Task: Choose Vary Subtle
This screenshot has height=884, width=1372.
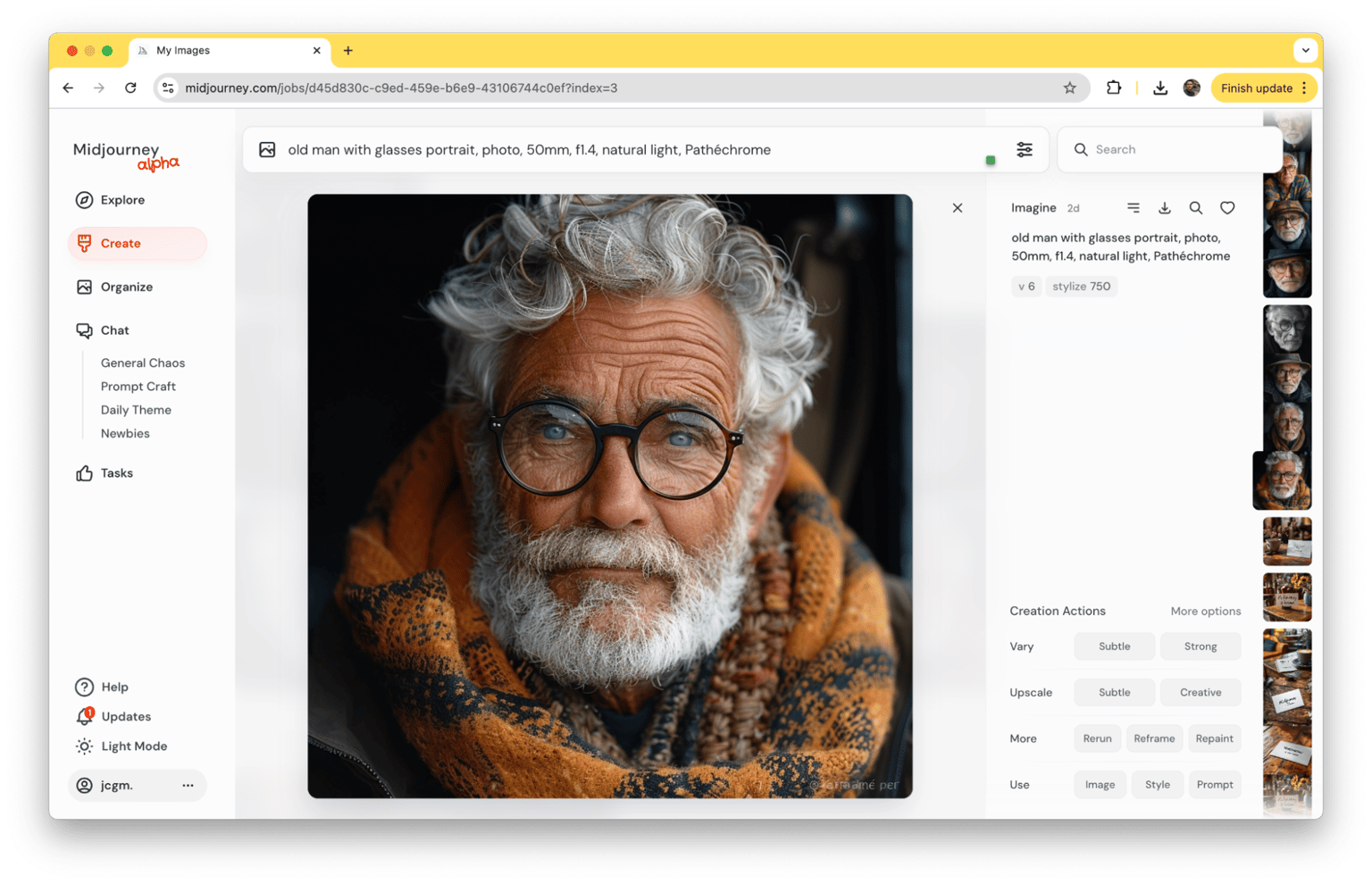Action: pyautogui.click(x=1114, y=646)
